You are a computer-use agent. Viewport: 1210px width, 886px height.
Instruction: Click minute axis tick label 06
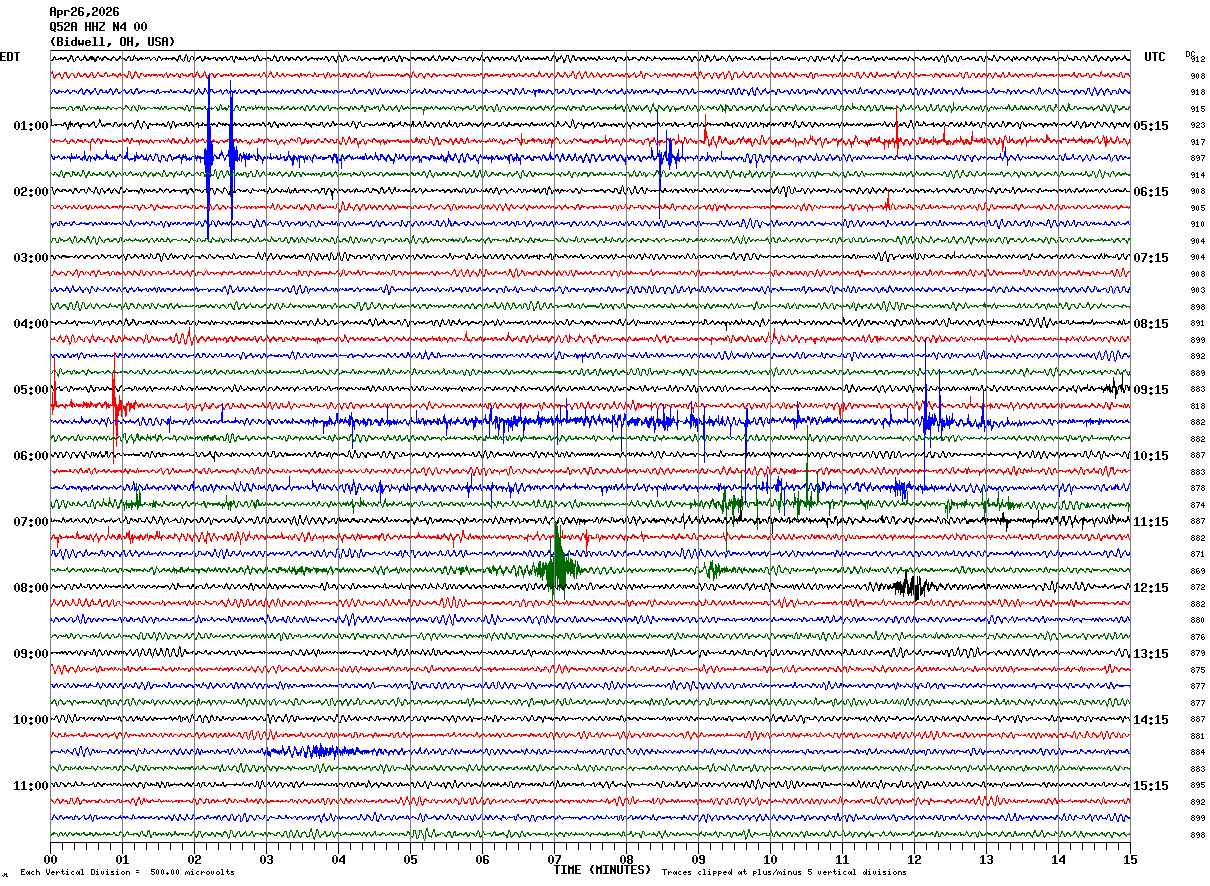coord(482,859)
